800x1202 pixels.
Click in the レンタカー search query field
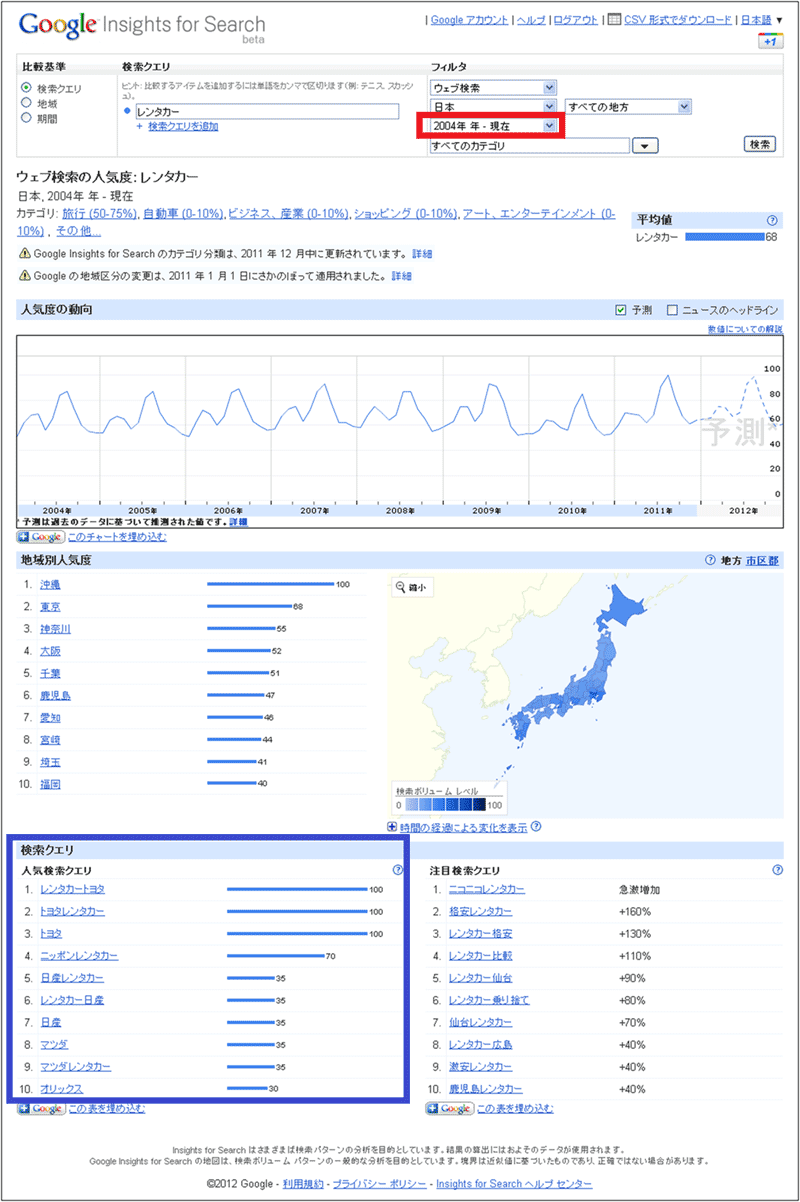coord(266,111)
